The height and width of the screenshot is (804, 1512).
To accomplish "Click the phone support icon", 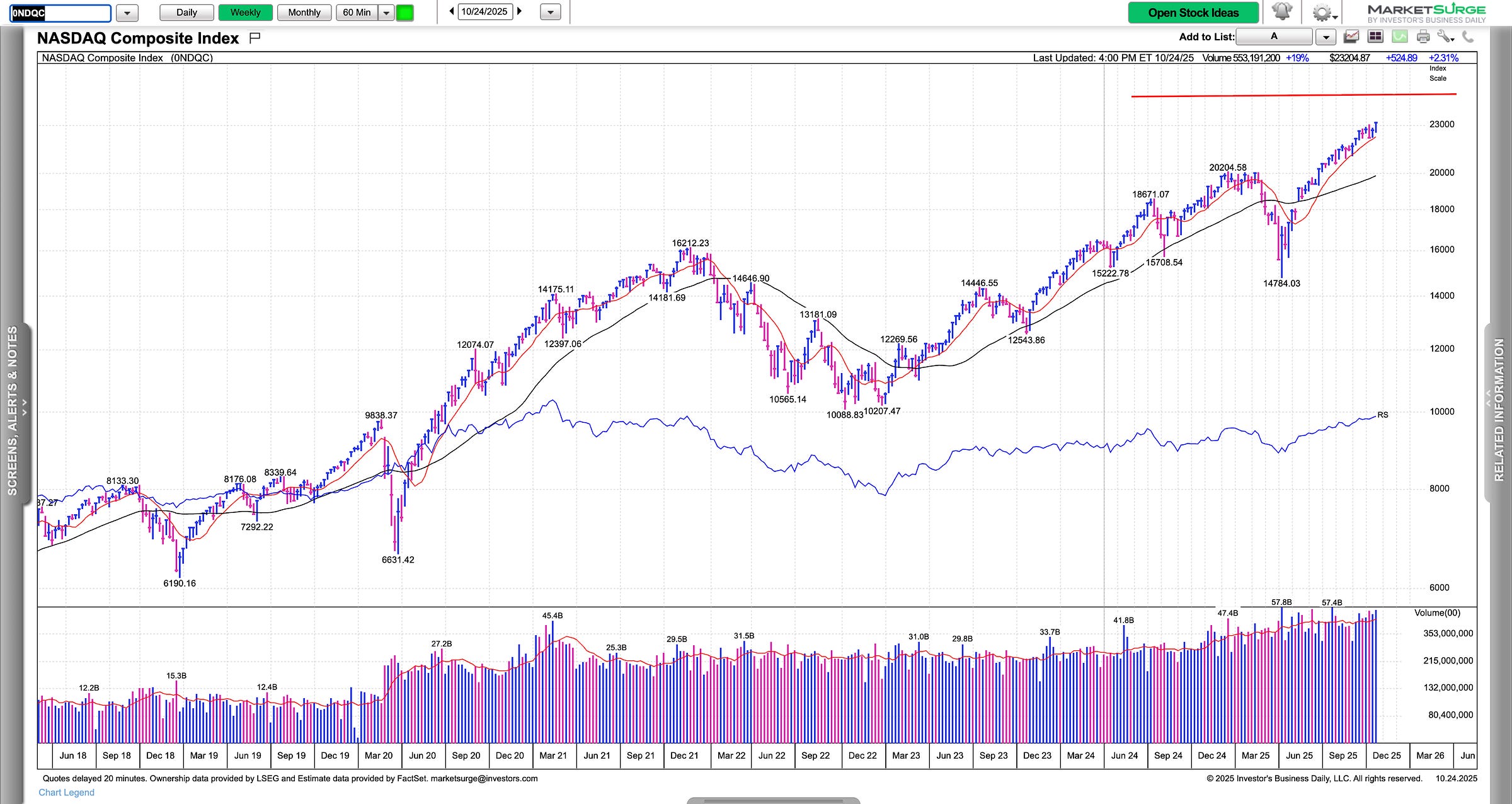I will coord(1468,37).
